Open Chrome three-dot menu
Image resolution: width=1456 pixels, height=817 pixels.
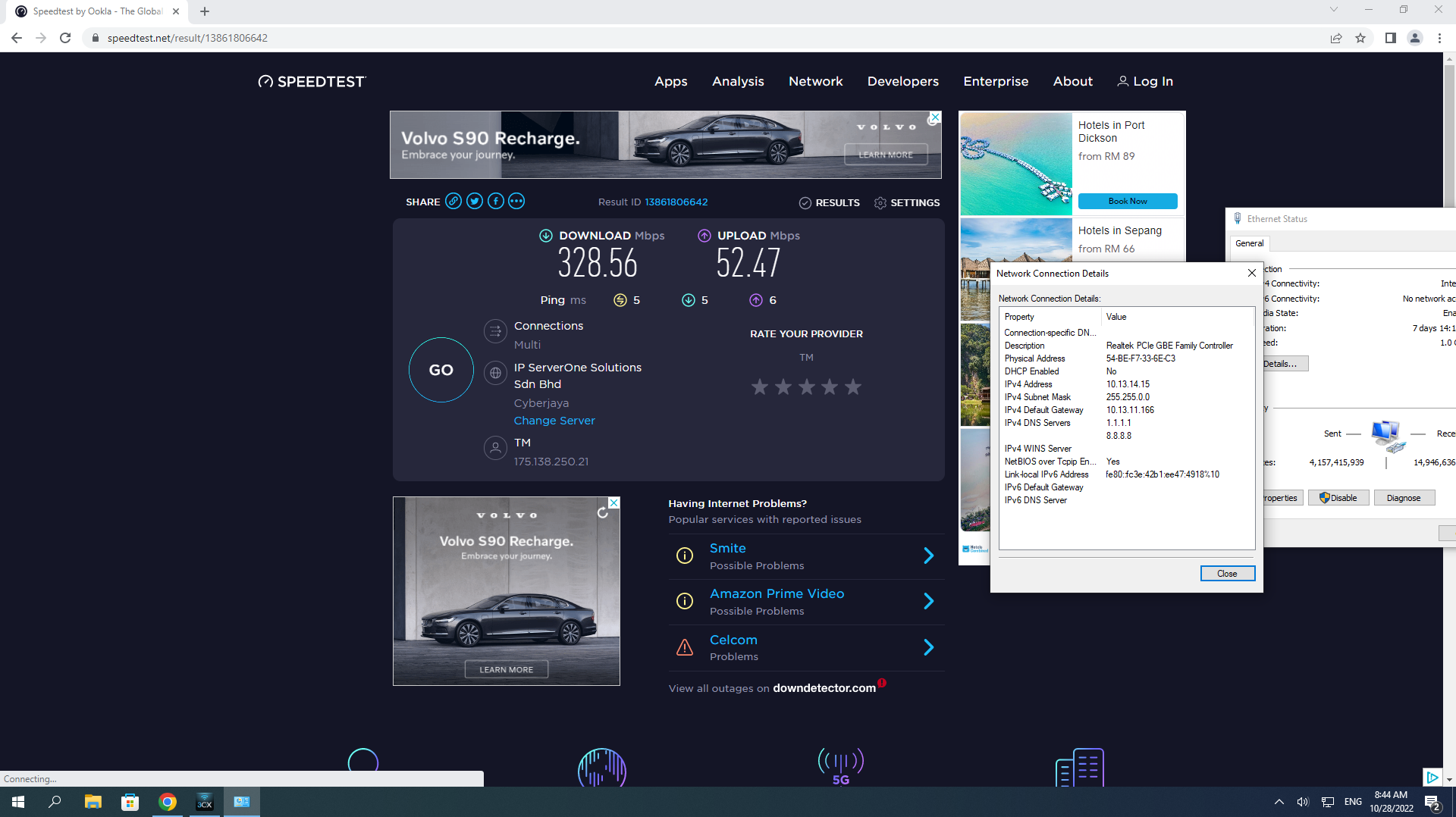(1439, 38)
